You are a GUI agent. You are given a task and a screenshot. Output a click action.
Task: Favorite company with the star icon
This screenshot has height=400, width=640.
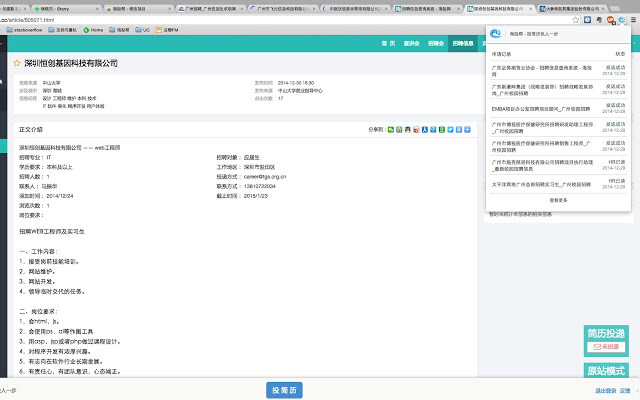coord(17,63)
